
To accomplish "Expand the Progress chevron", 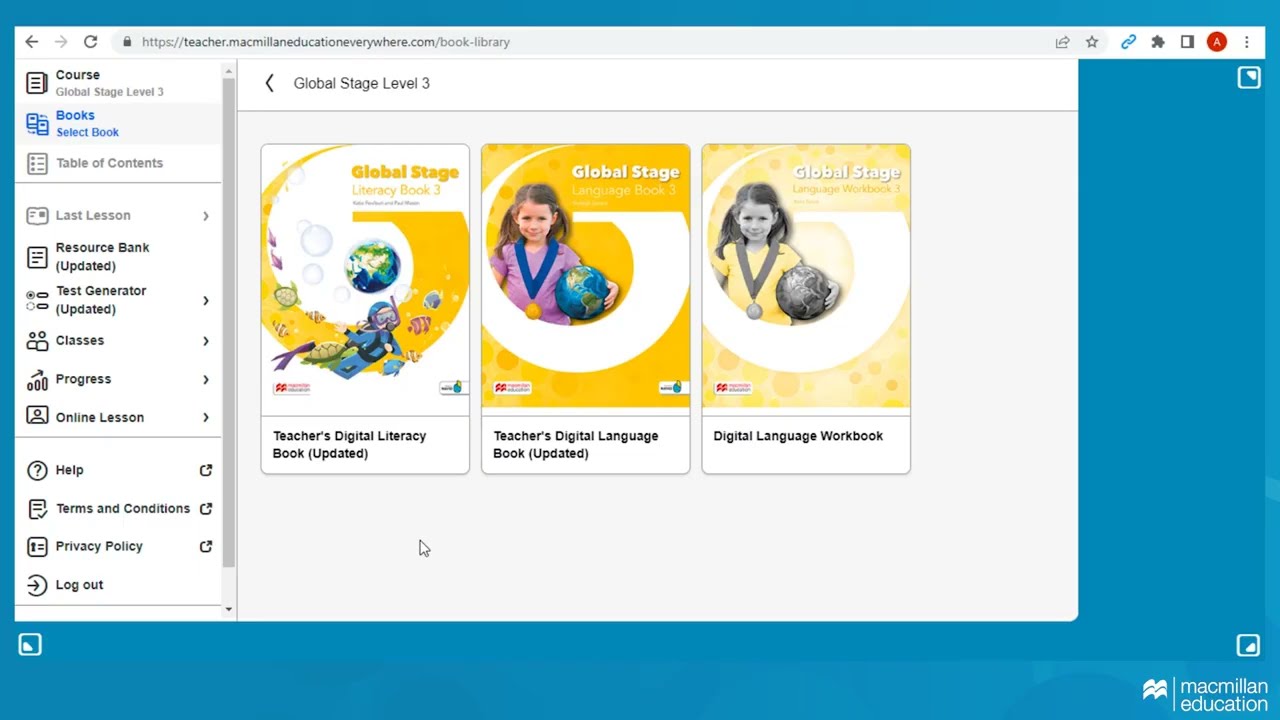I will point(206,380).
